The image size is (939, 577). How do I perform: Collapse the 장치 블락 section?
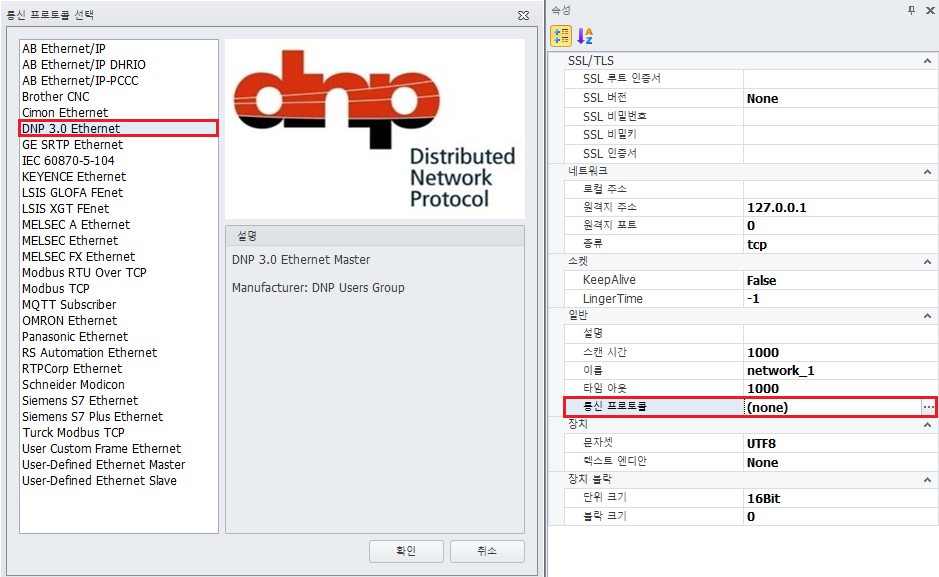click(927, 479)
